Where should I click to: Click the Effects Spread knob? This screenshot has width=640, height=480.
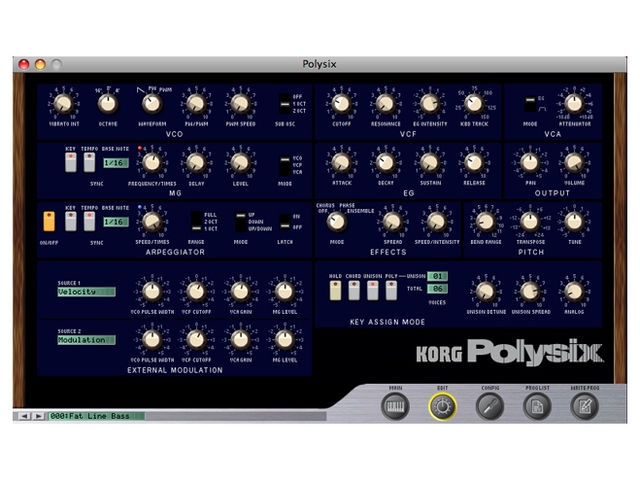coord(392,222)
